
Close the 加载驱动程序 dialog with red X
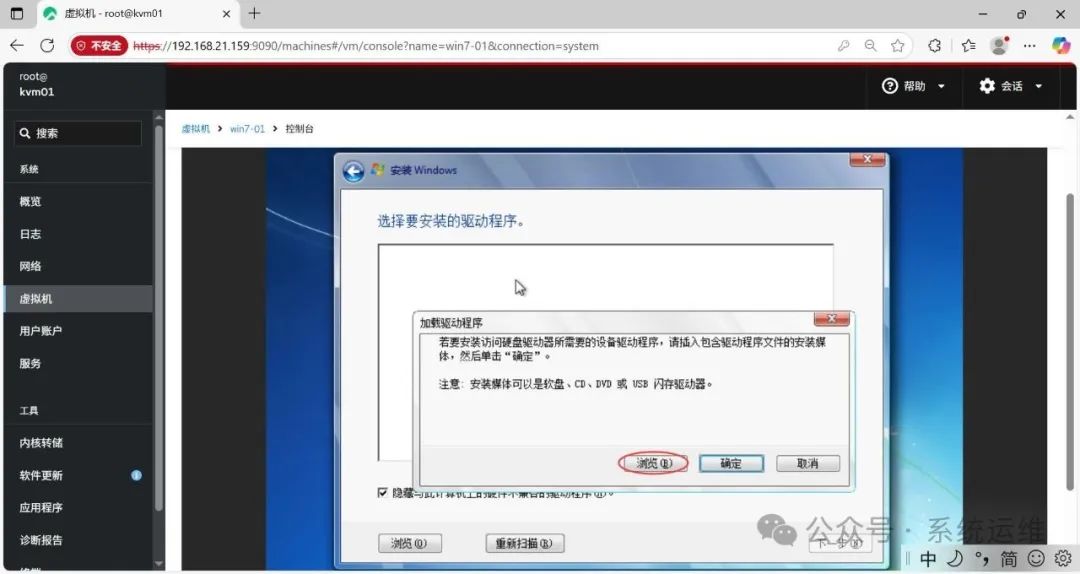coord(831,319)
